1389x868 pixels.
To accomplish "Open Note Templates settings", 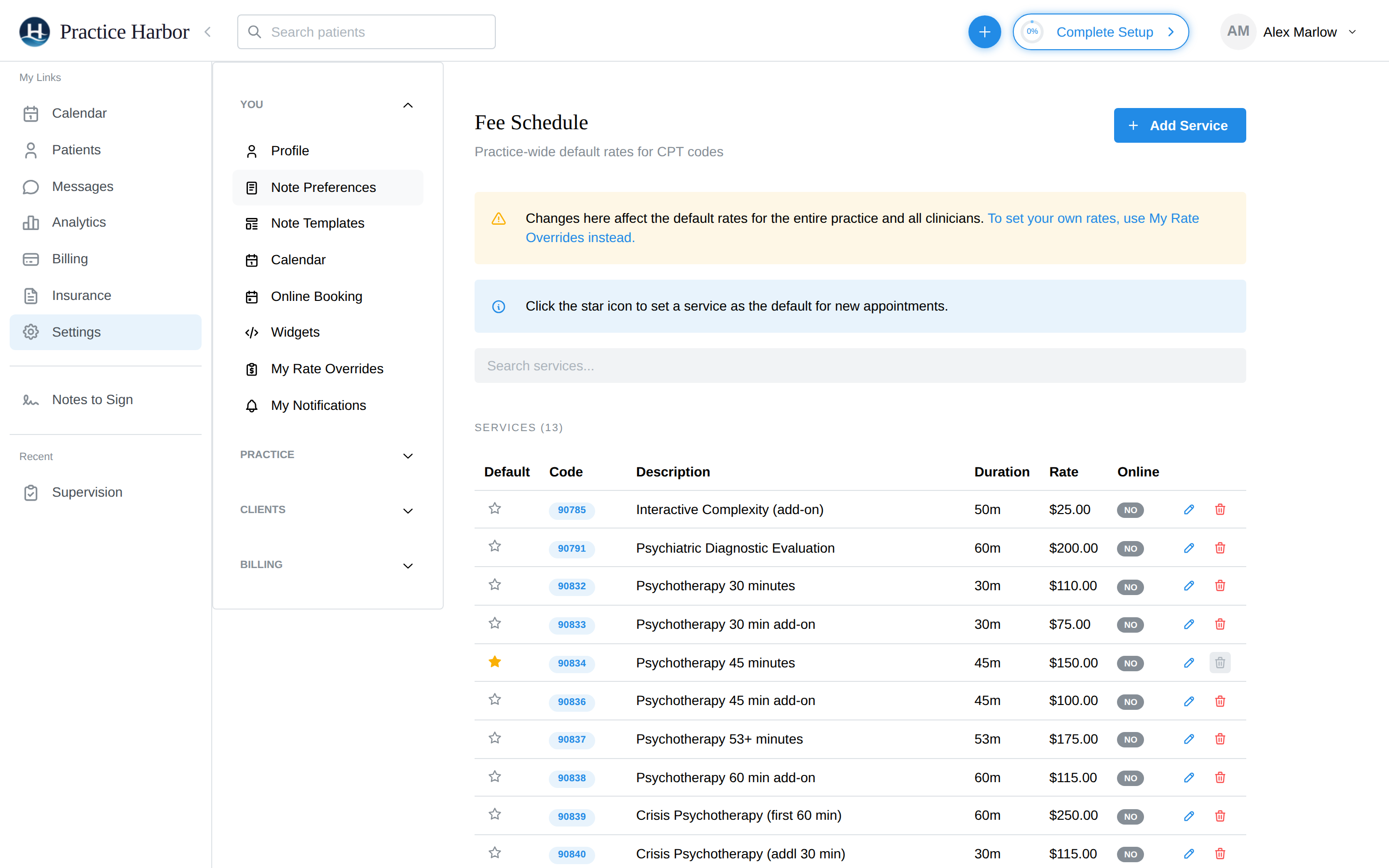I will point(328,223).
